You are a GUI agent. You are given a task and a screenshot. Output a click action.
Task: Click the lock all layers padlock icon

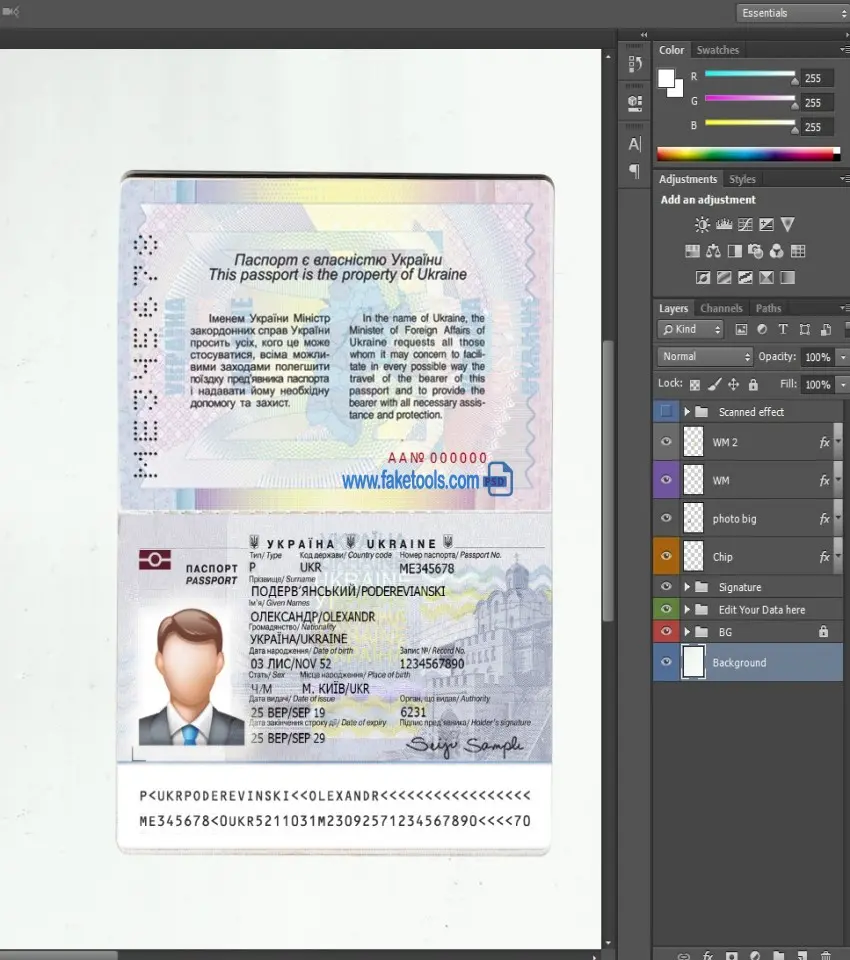click(x=753, y=384)
